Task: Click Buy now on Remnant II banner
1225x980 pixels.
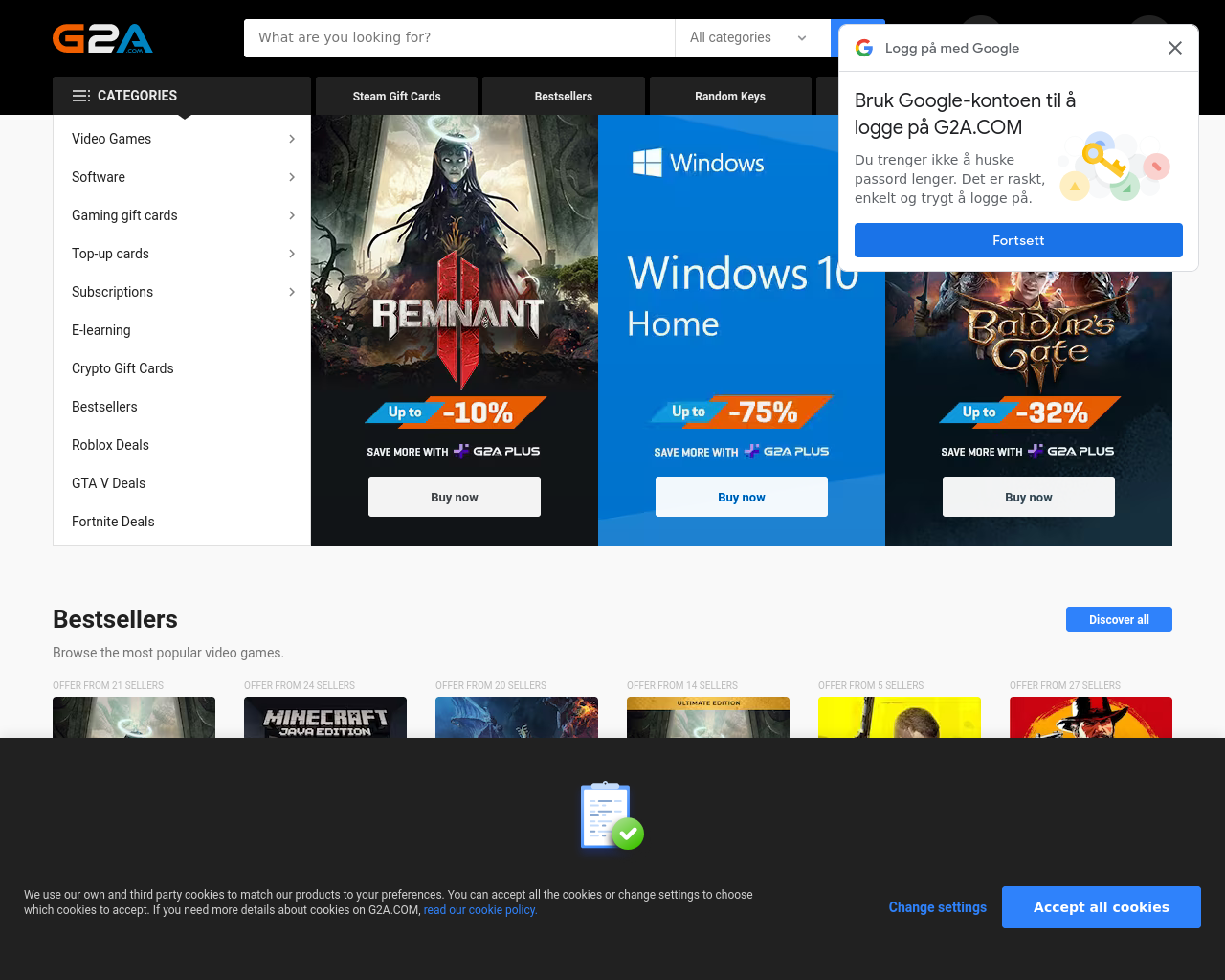Action: click(455, 497)
